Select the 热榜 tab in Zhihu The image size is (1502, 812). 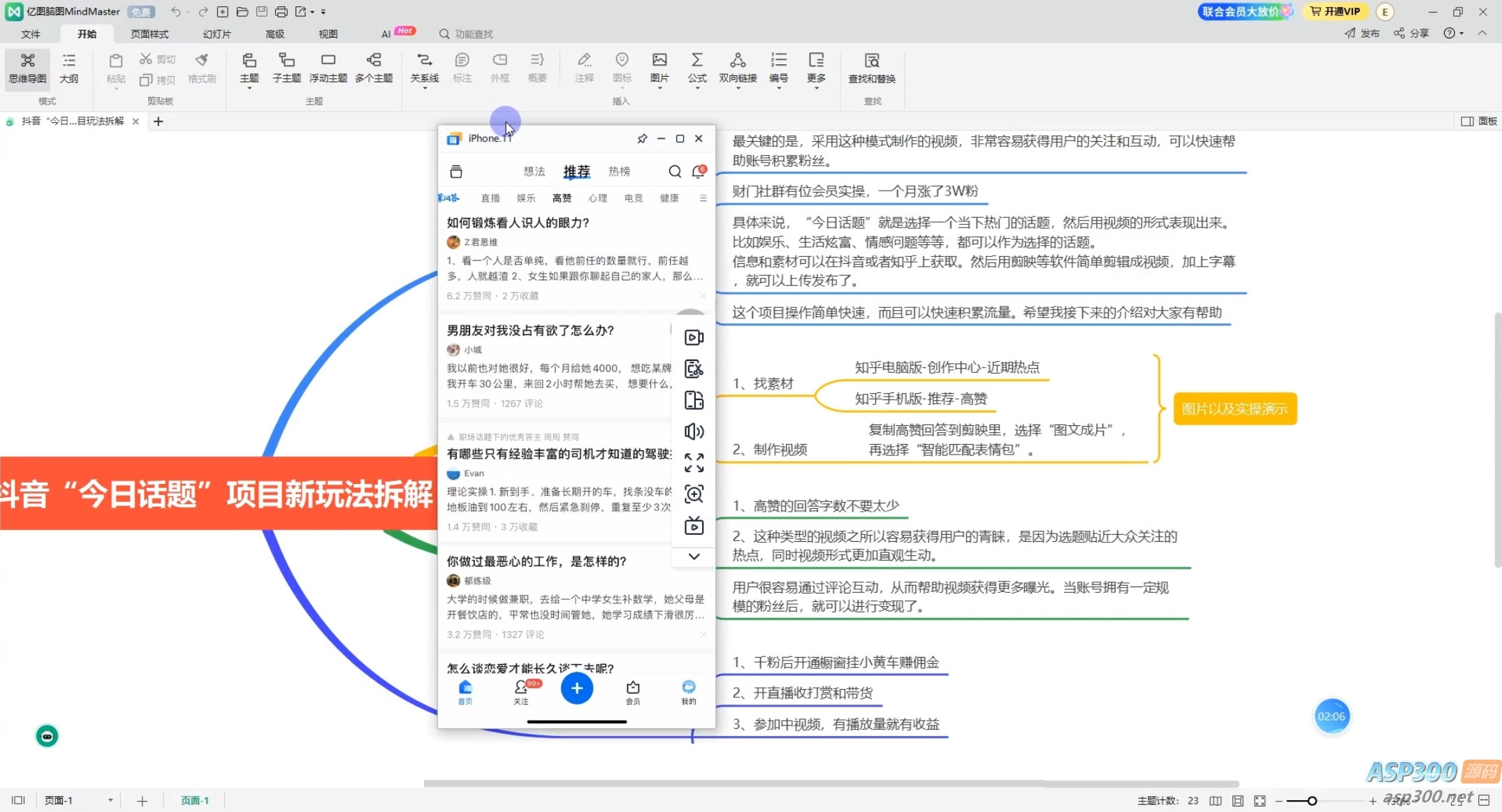[619, 172]
